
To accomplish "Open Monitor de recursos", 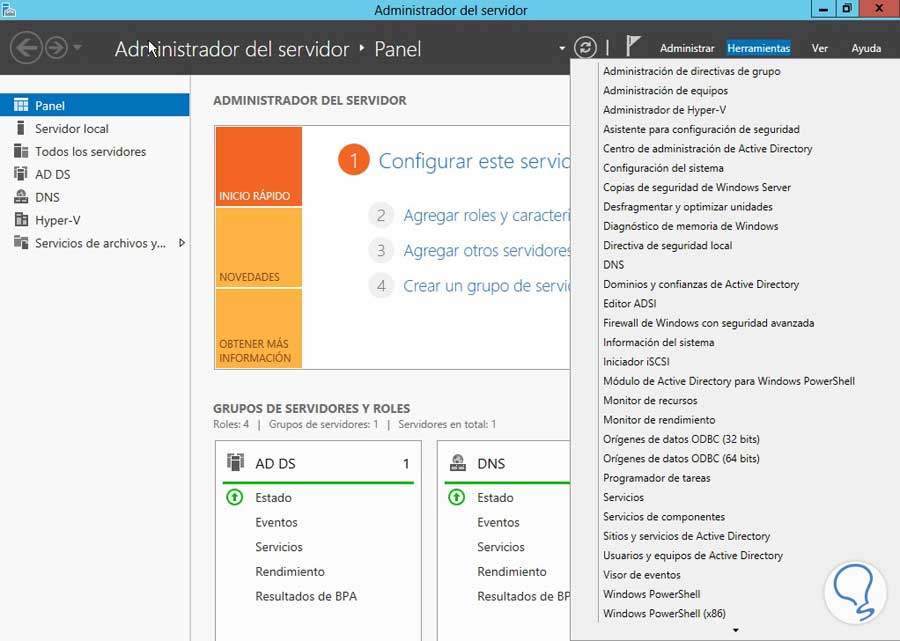I will coord(650,401).
